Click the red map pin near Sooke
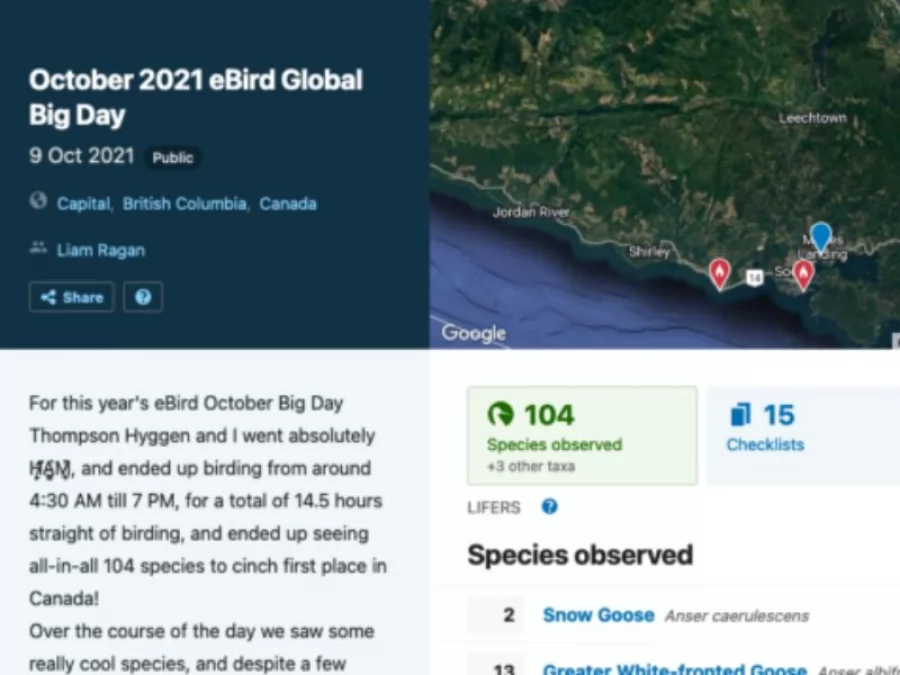The image size is (900, 675). (x=803, y=272)
